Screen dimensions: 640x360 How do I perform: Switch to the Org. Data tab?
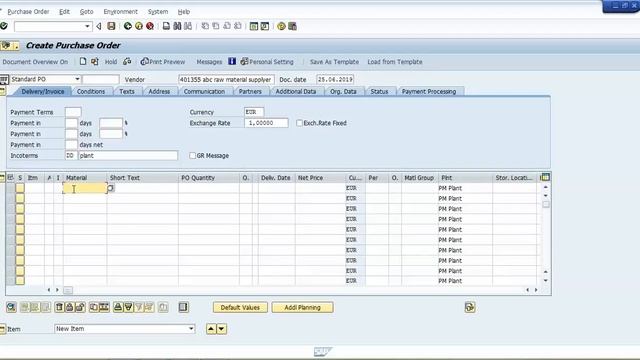[343, 91]
